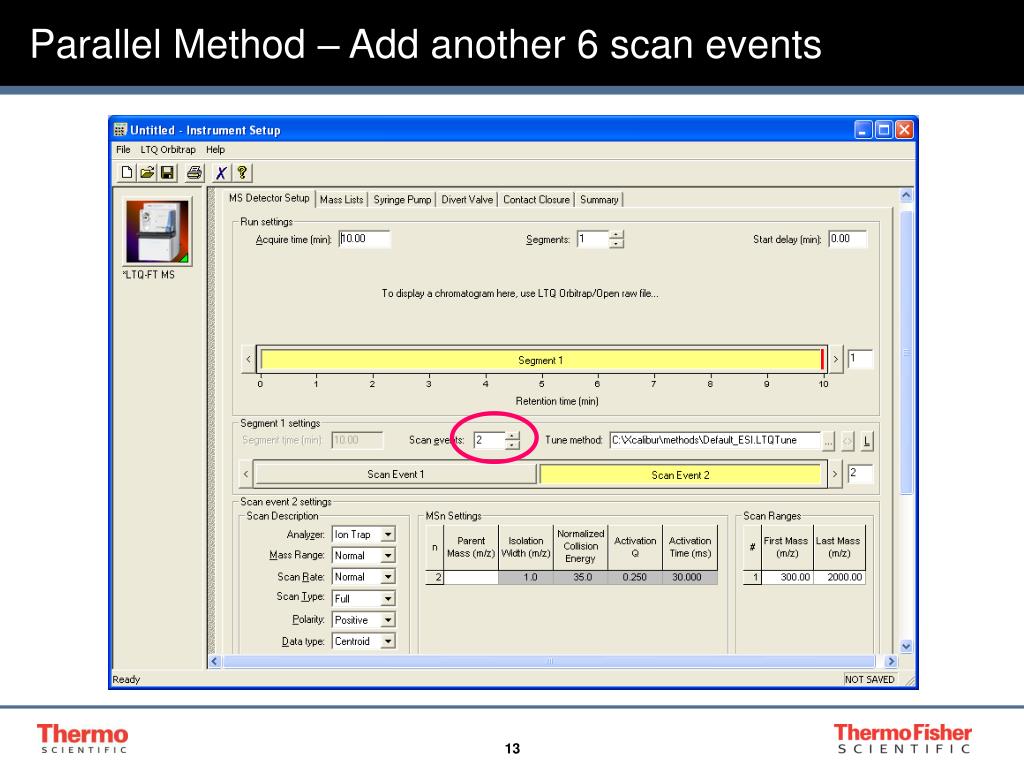Click the horizontal scrollbar right arrow
This screenshot has width=1024, height=768.
tap(891, 662)
